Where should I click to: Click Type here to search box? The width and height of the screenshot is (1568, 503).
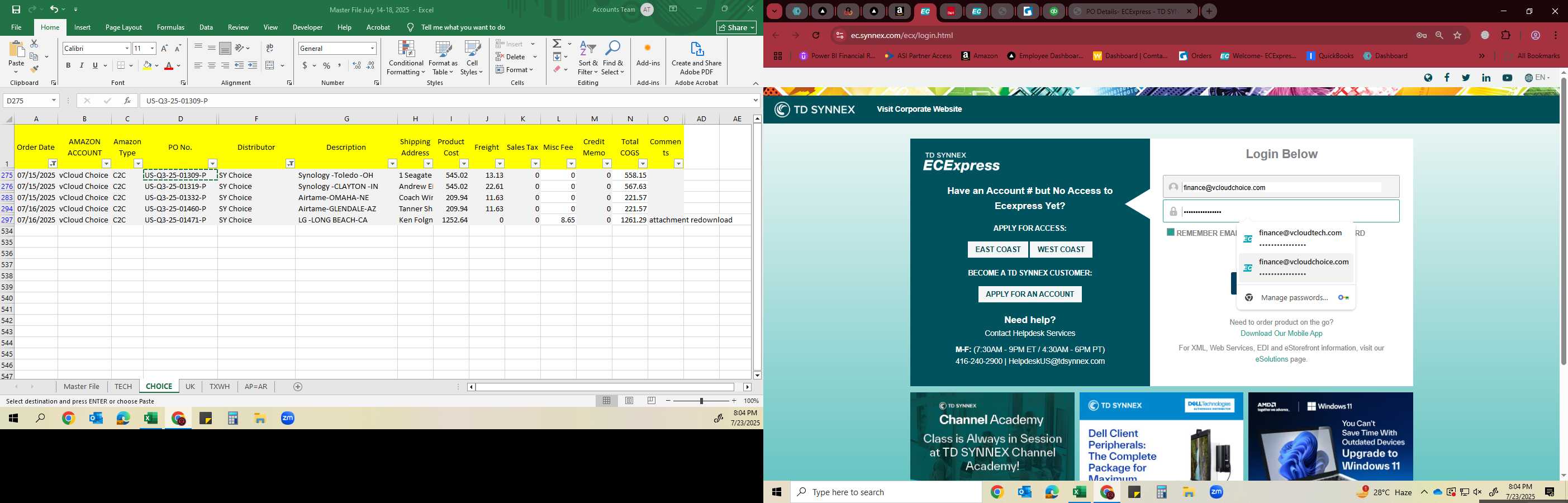886,492
